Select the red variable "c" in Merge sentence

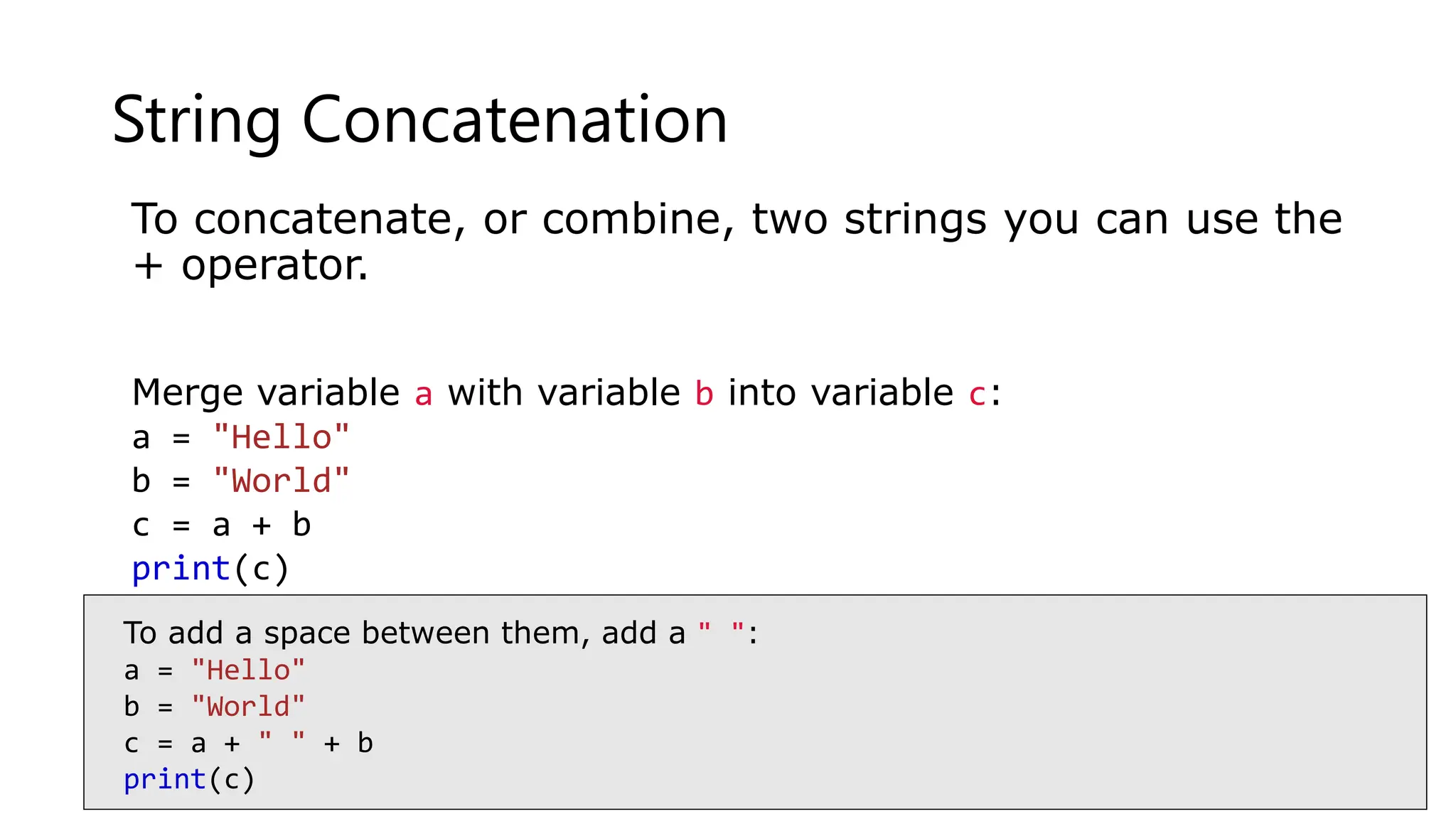pyautogui.click(x=978, y=395)
